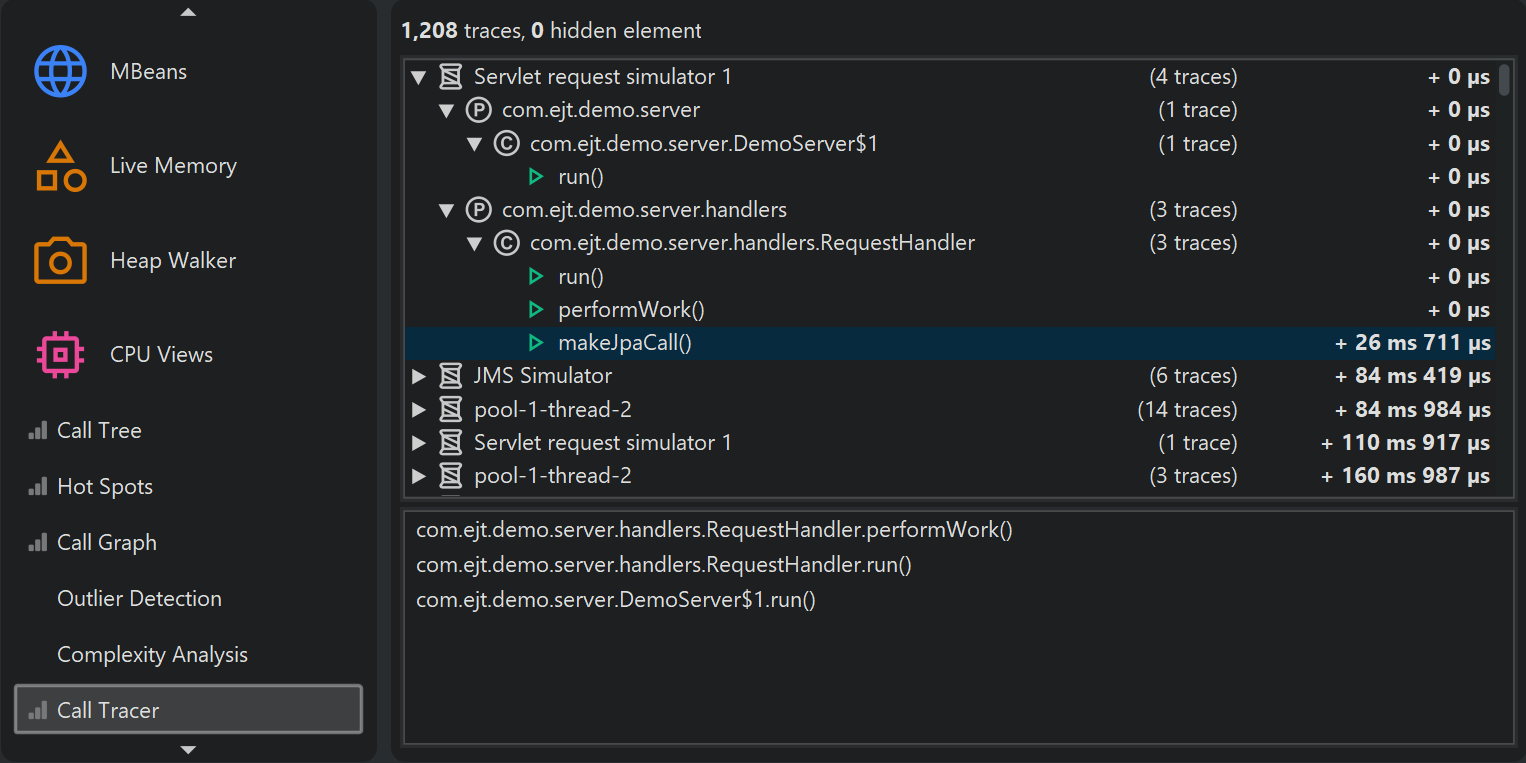
Task: Click the com.ejt.demo.server package icon
Action: [x=479, y=110]
